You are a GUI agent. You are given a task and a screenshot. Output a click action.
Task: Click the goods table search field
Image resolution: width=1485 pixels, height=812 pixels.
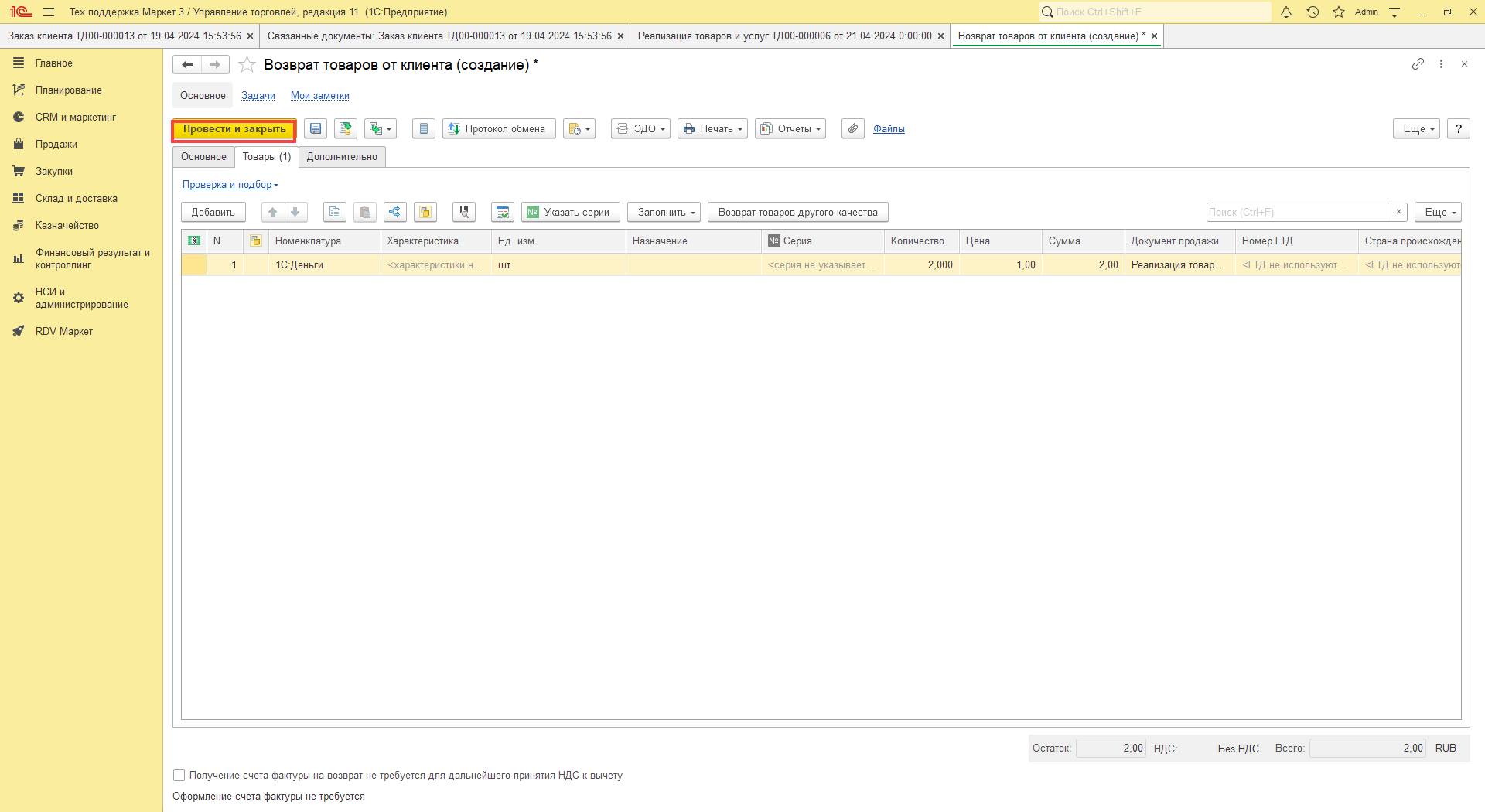[1299, 213]
